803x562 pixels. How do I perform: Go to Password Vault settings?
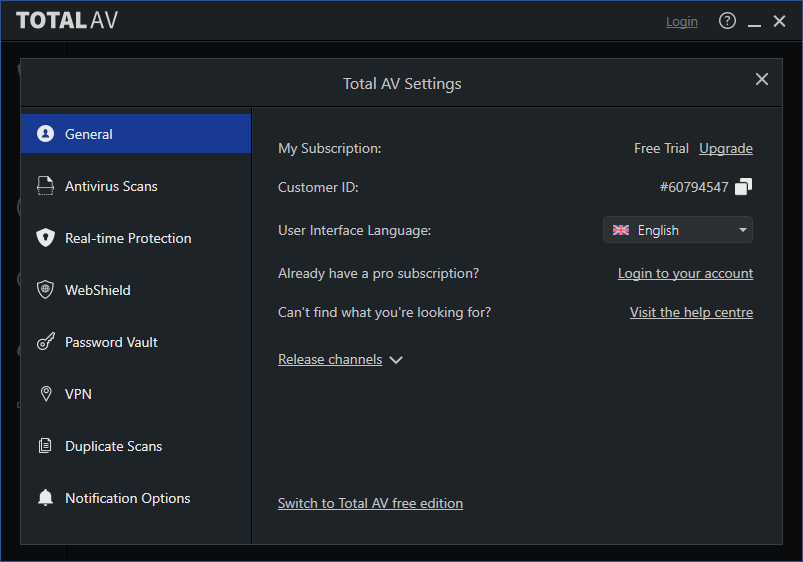tap(136, 342)
